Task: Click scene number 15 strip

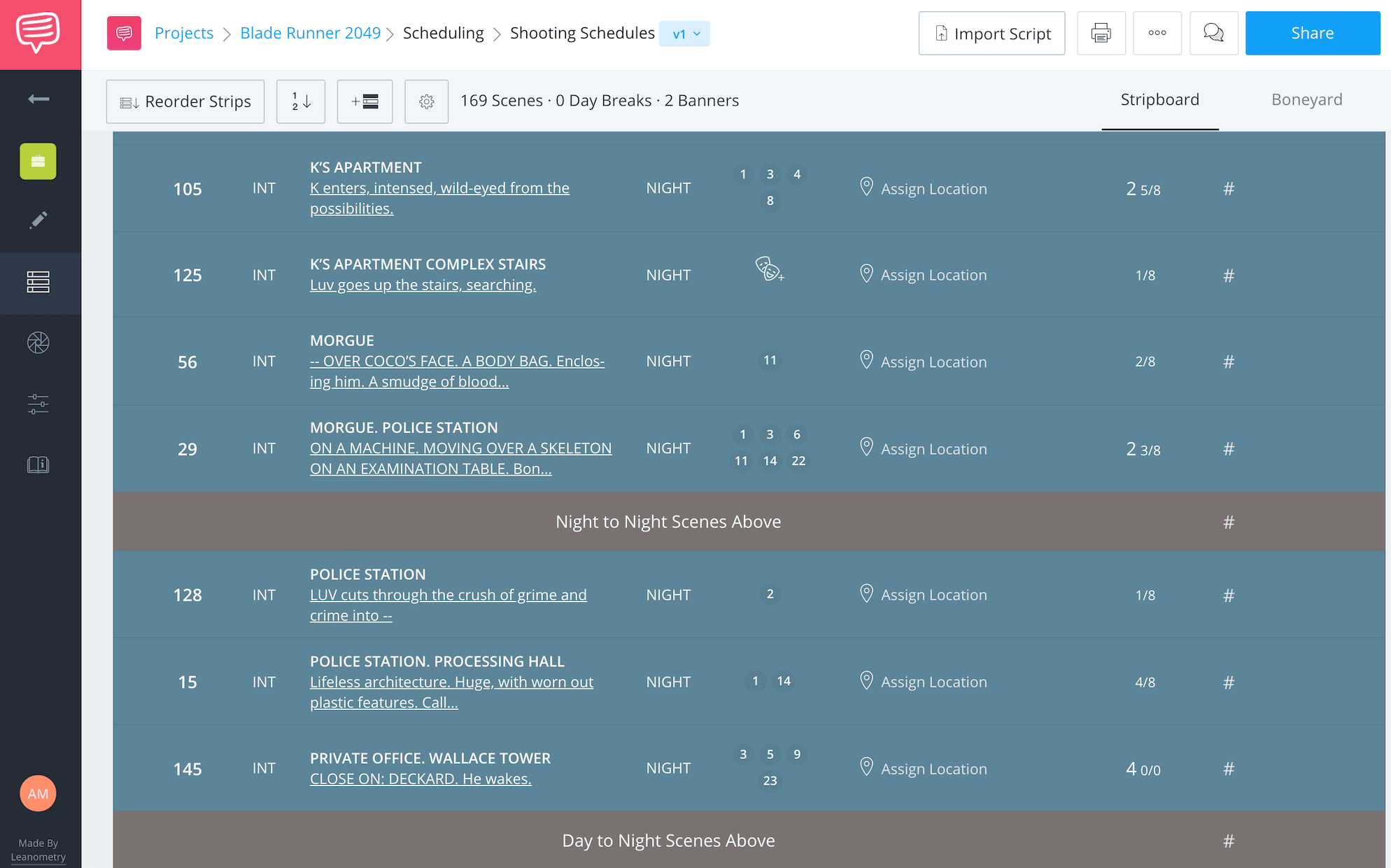Action: point(187,682)
